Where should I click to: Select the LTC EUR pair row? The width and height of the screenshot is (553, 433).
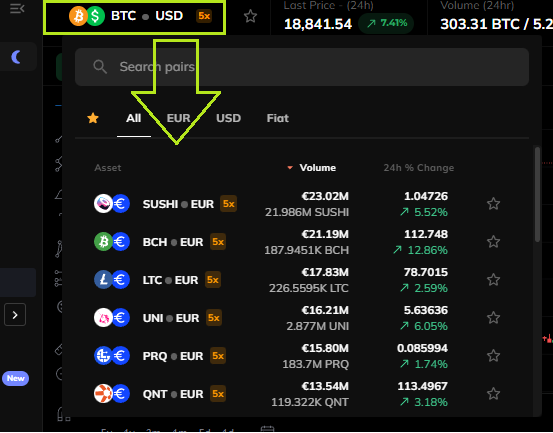297,280
